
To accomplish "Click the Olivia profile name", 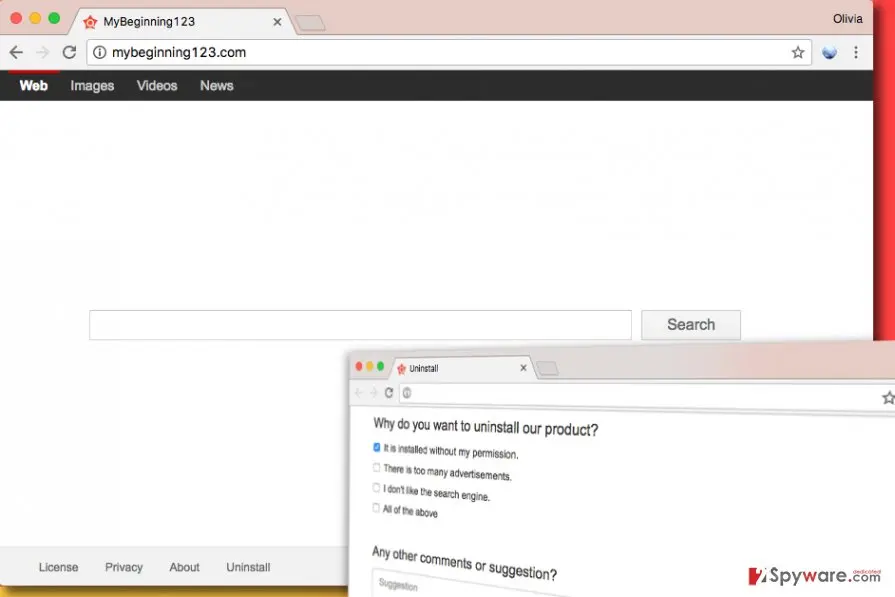I will (x=847, y=19).
